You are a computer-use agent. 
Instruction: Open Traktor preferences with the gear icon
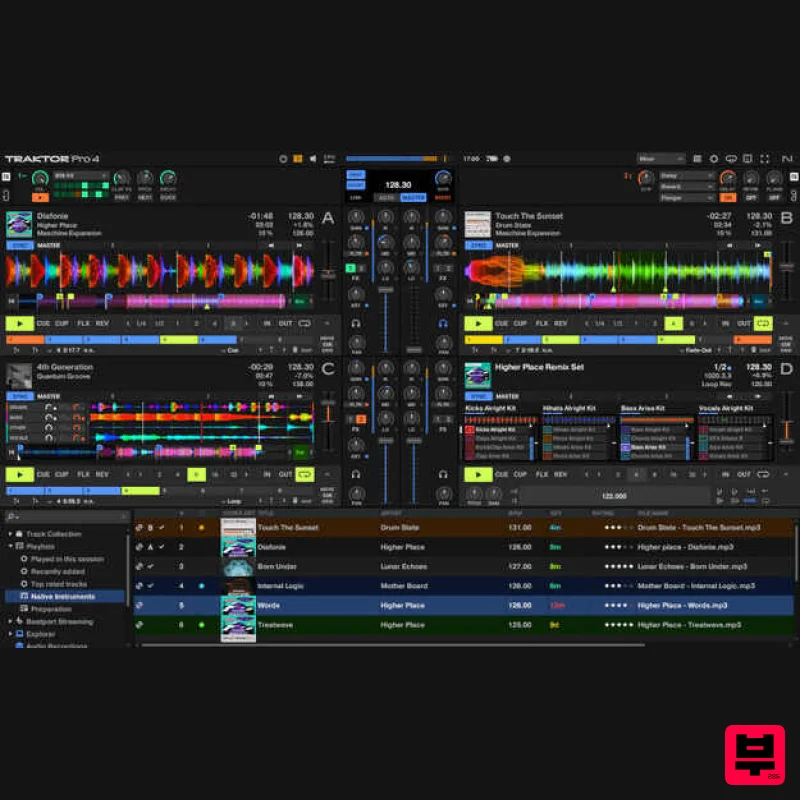[713, 158]
